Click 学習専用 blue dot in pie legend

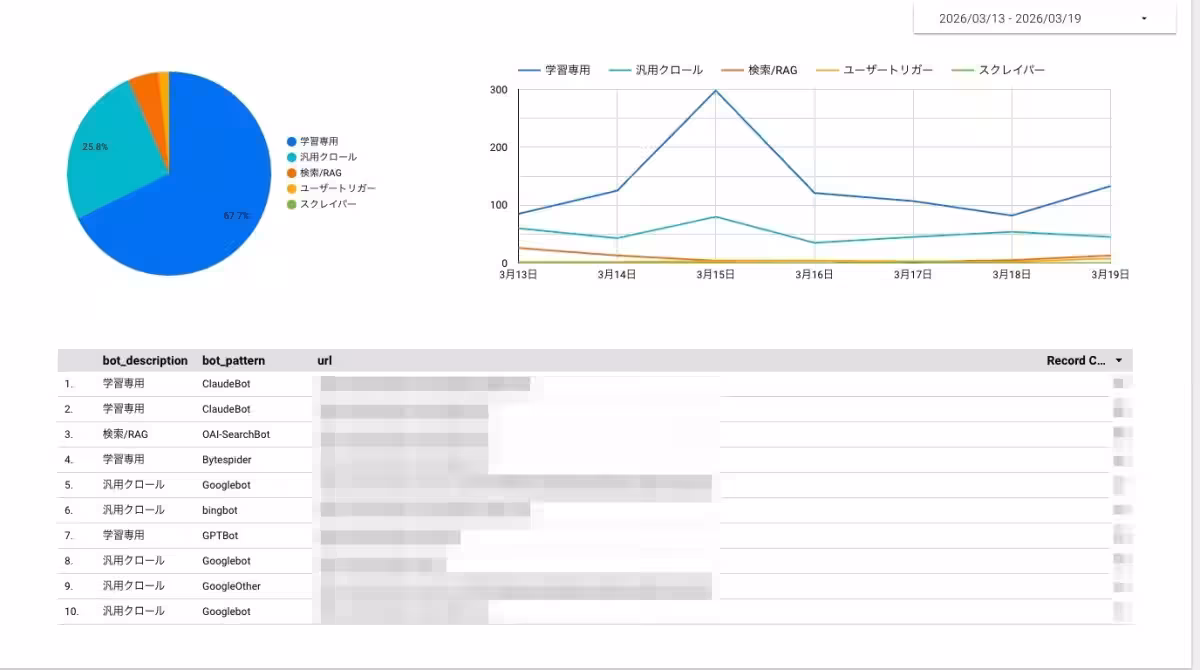(x=292, y=142)
